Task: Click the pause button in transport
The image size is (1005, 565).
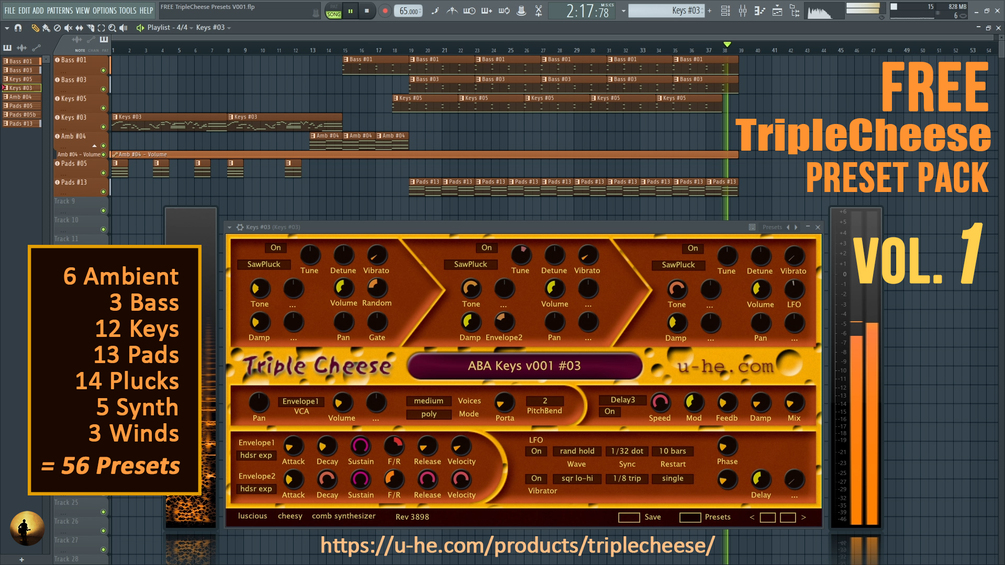Action: tap(351, 11)
